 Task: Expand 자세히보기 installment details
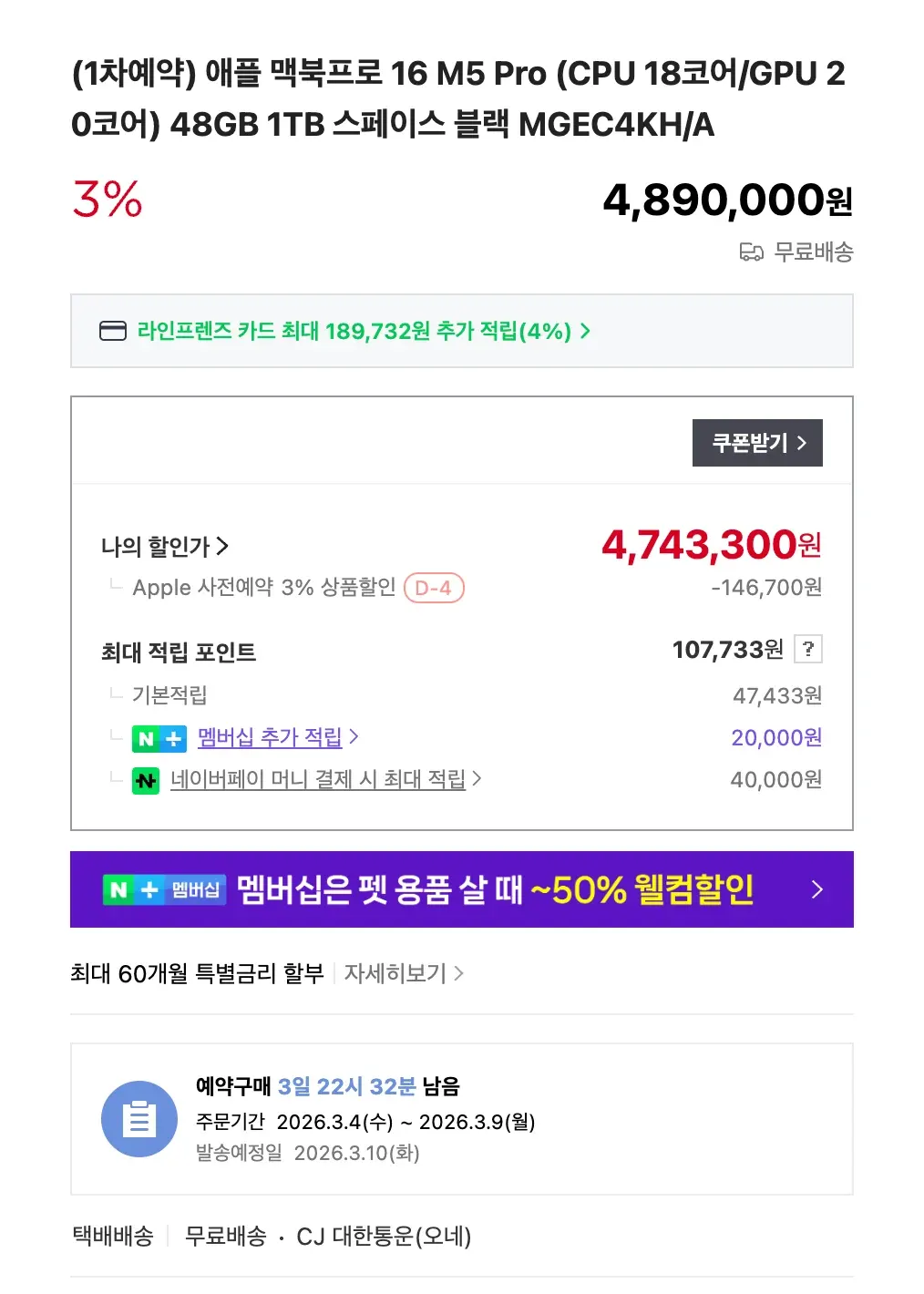(403, 973)
